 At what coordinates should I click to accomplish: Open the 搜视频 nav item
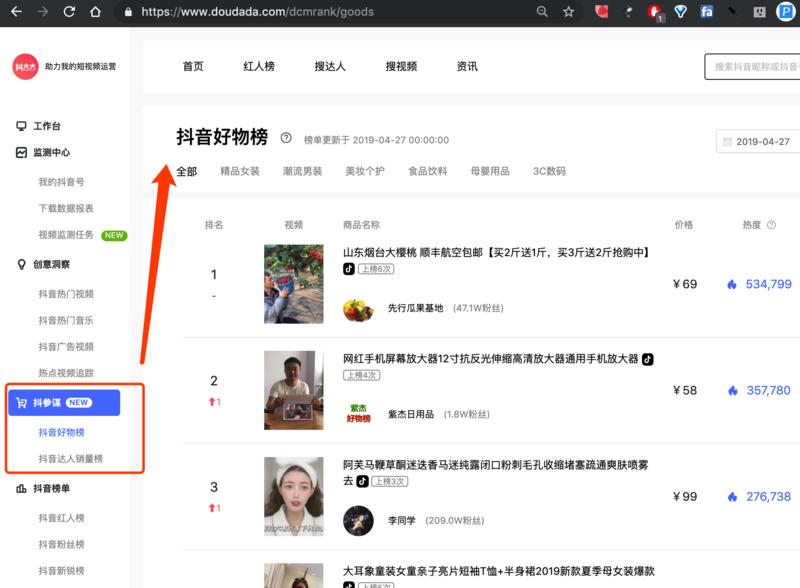tap(402, 66)
